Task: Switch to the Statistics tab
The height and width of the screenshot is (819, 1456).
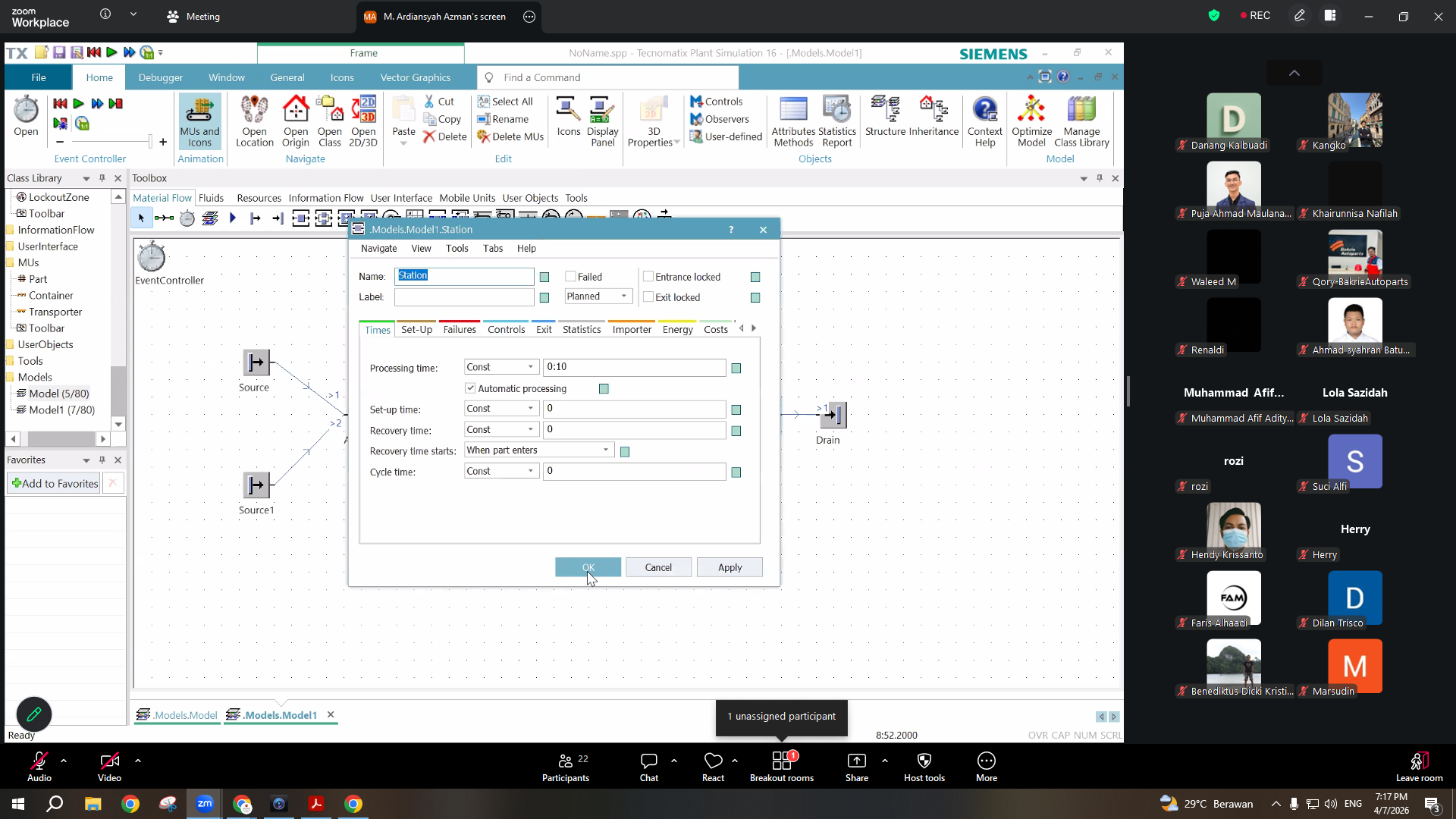Action: tap(582, 330)
